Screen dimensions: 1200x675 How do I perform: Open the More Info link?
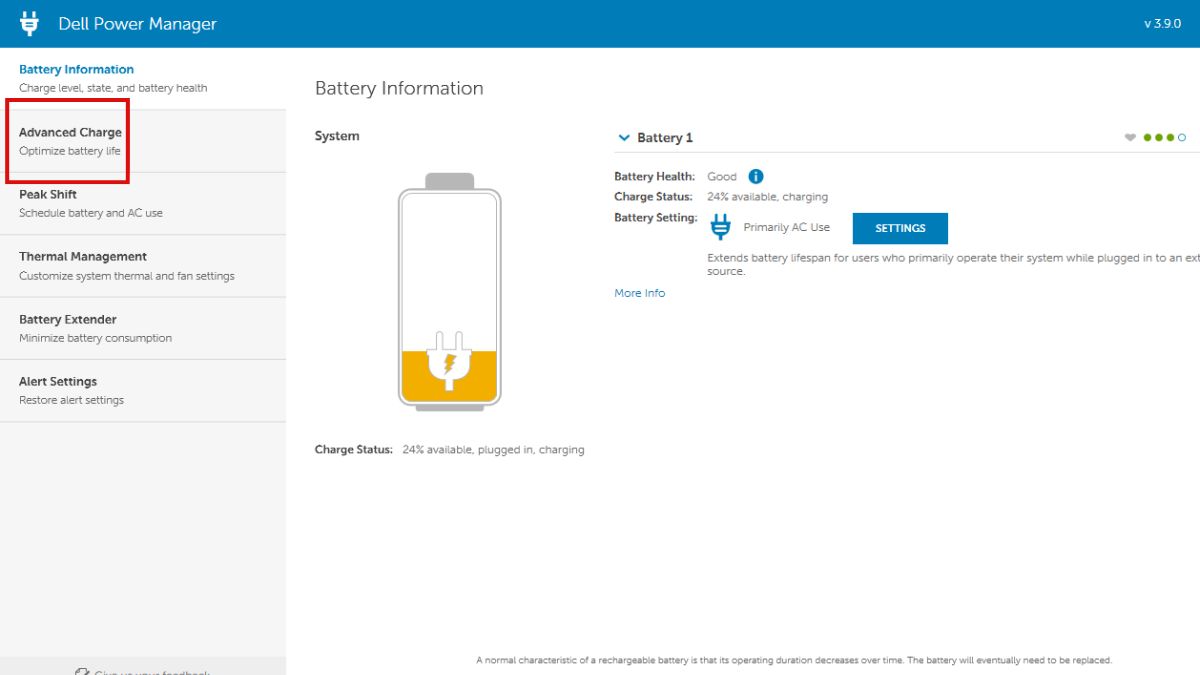[x=639, y=293]
